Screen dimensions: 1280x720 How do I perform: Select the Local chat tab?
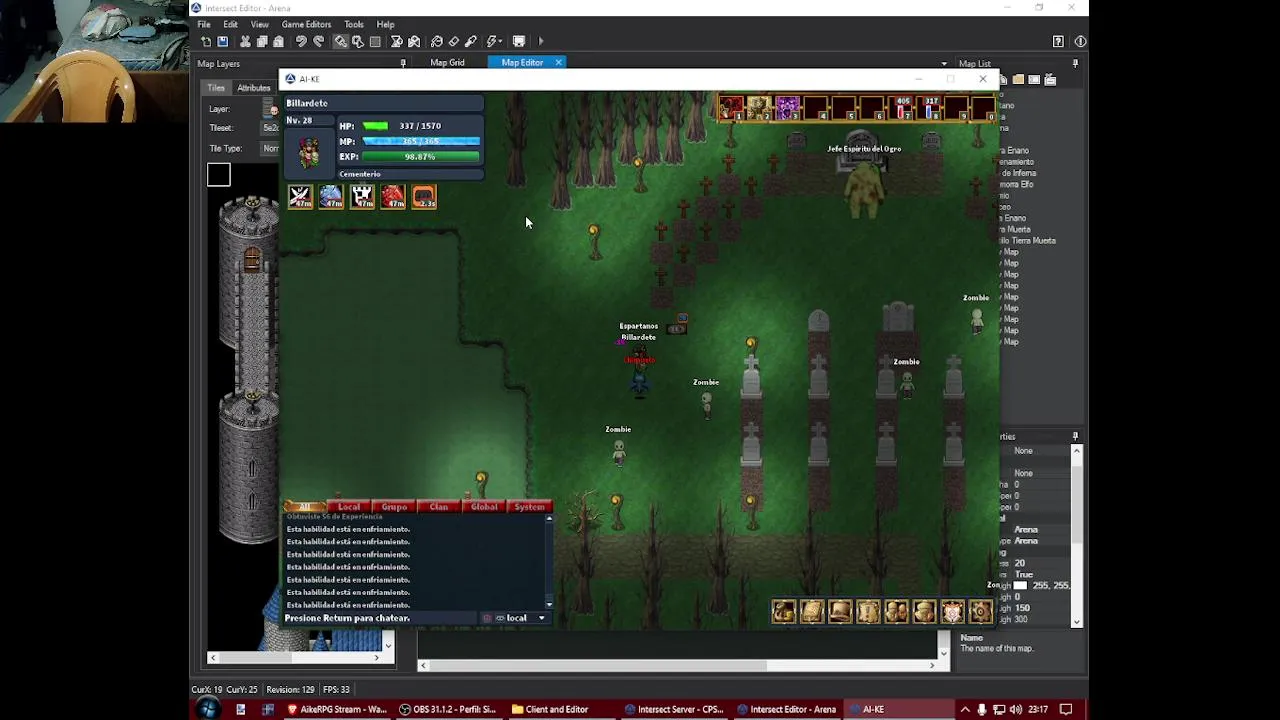click(x=349, y=507)
